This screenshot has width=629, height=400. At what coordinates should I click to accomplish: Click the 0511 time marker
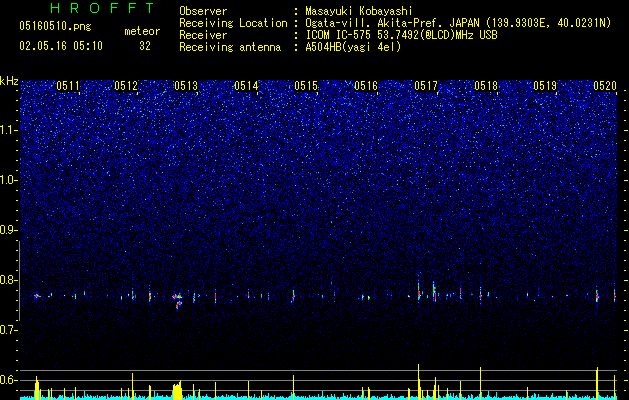[x=68, y=86]
